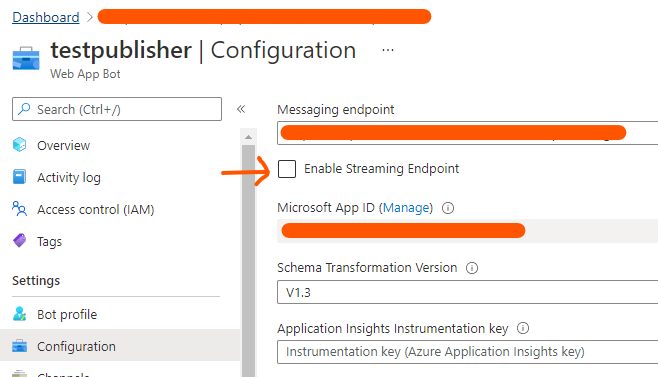Click the Bot profile person icon
658x377 pixels.
tap(19, 314)
